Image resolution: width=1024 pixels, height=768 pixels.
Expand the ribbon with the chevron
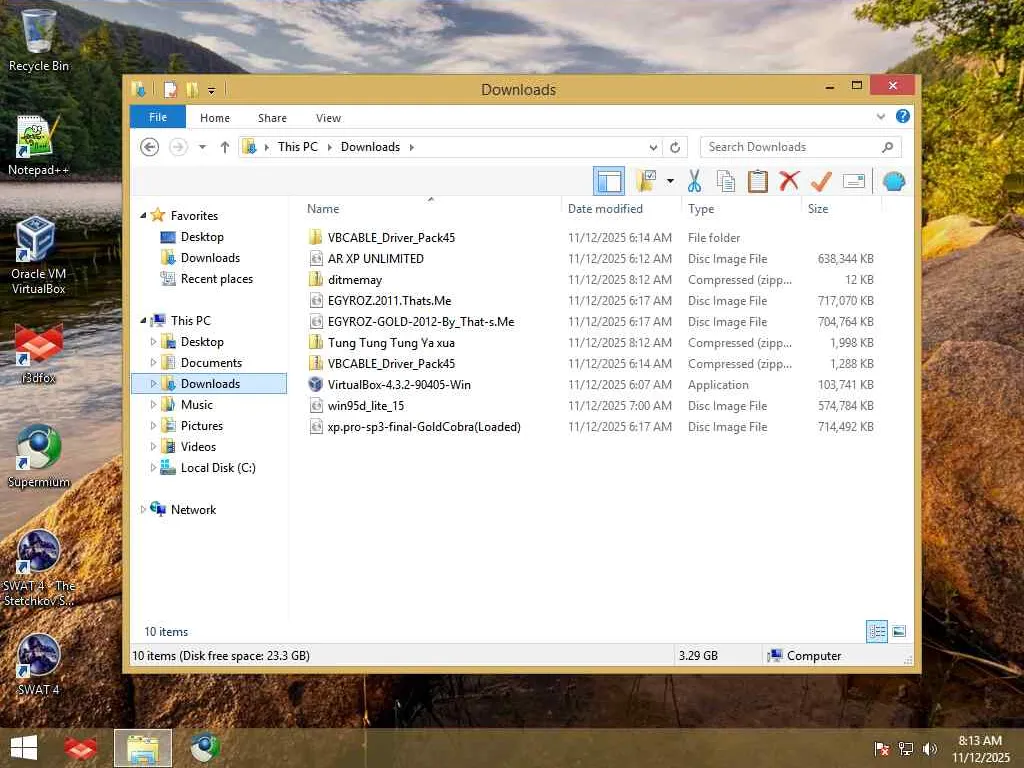[x=880, y=117]
